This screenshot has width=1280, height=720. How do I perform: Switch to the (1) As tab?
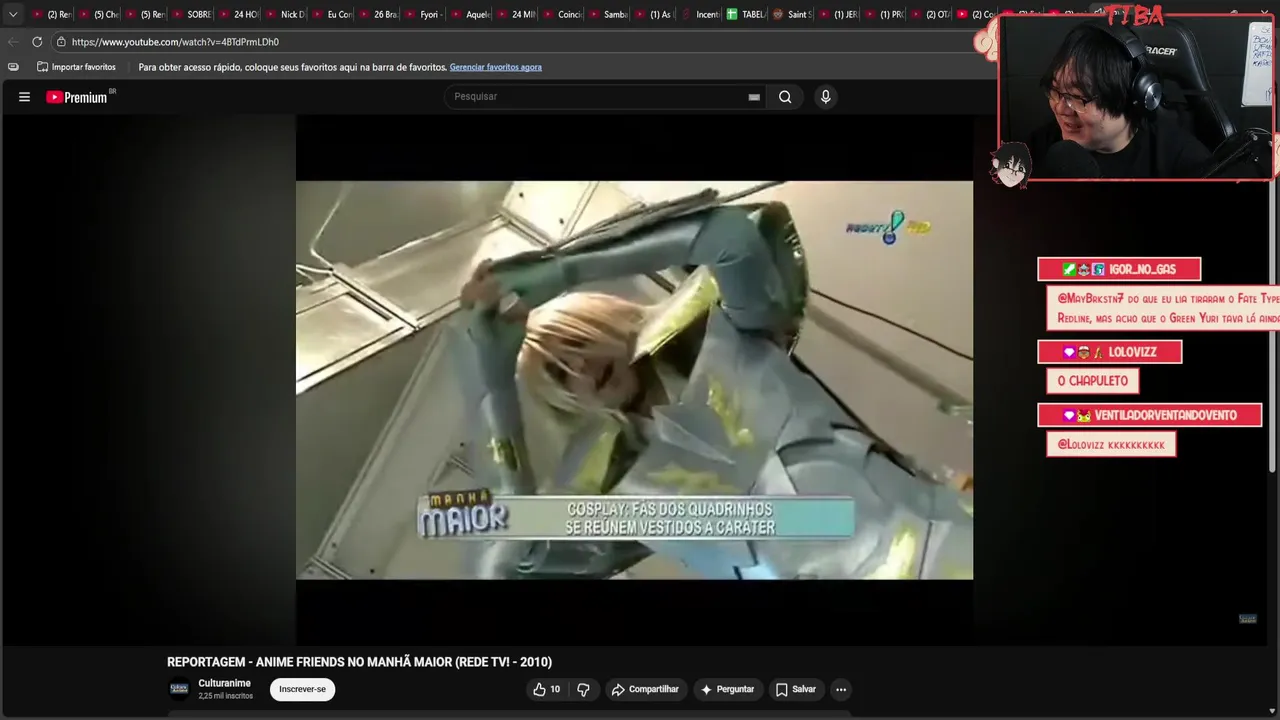pos(654,14)
